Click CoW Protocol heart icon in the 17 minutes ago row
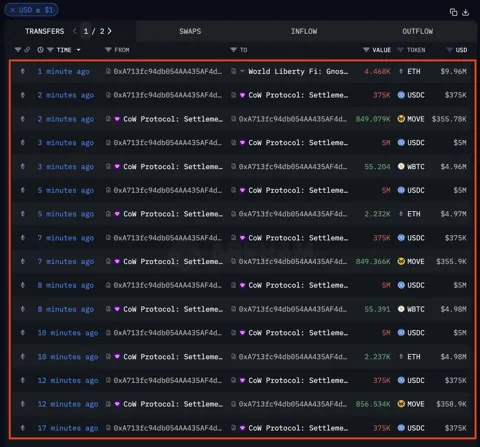The image size is (480, 447). click(x=242, y=428)
